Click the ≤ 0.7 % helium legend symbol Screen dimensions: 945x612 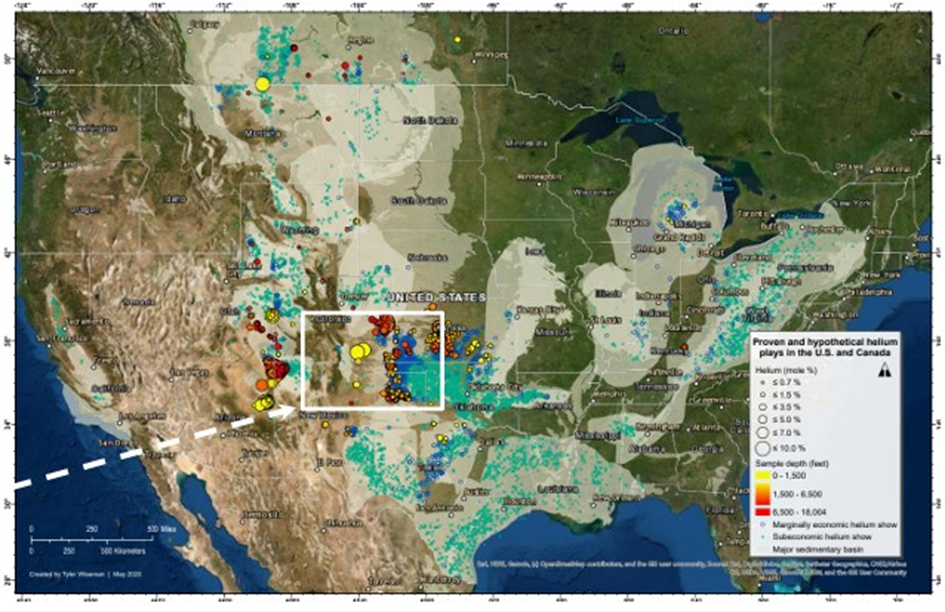(x=763, y=384)
